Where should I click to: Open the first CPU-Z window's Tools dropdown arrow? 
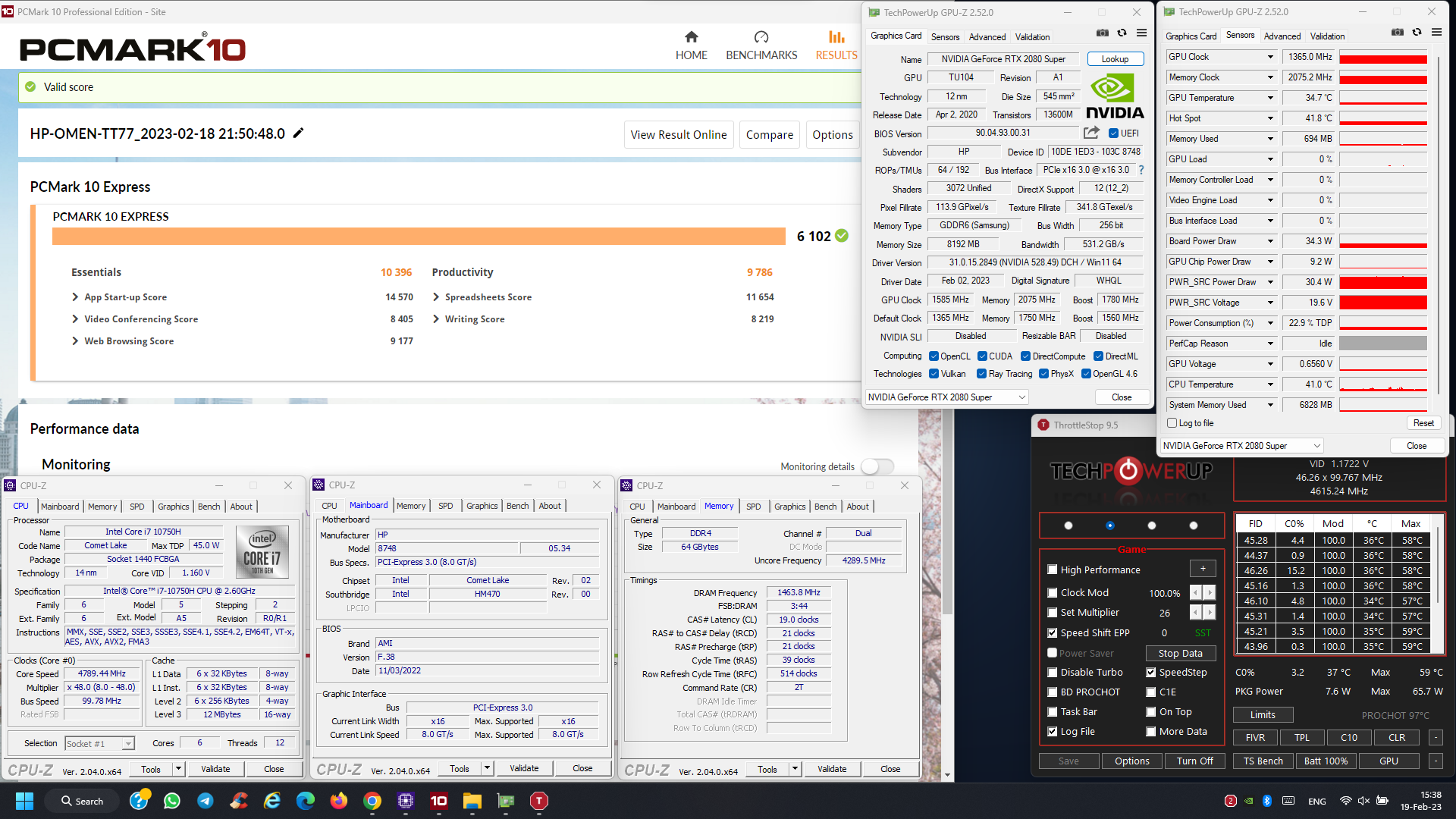(x=178, y=769)
